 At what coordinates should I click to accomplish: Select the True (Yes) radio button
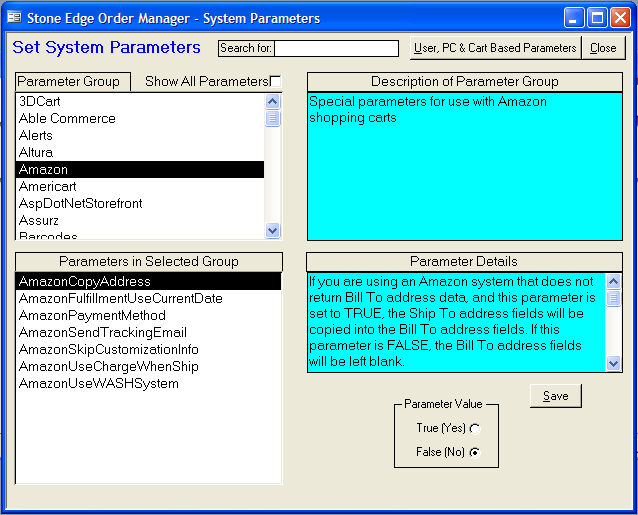(x=474, y=428)
